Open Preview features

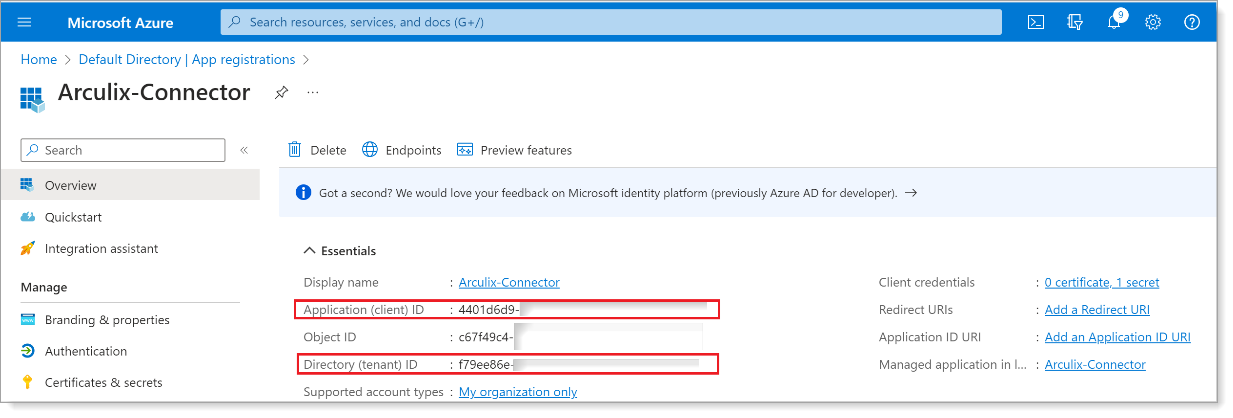pos(514,150)
